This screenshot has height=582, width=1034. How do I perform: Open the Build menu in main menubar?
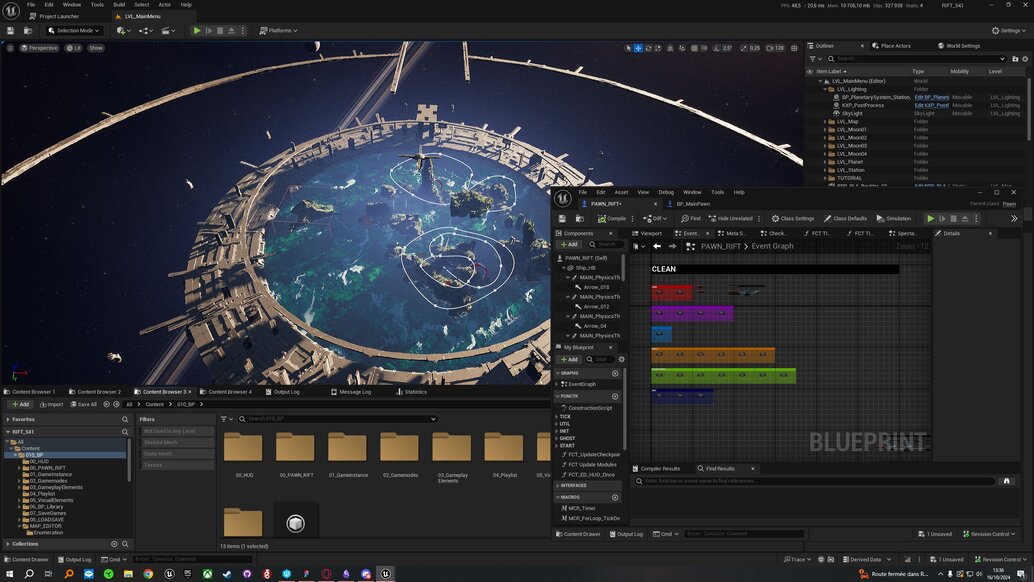[x=119, y=5]
